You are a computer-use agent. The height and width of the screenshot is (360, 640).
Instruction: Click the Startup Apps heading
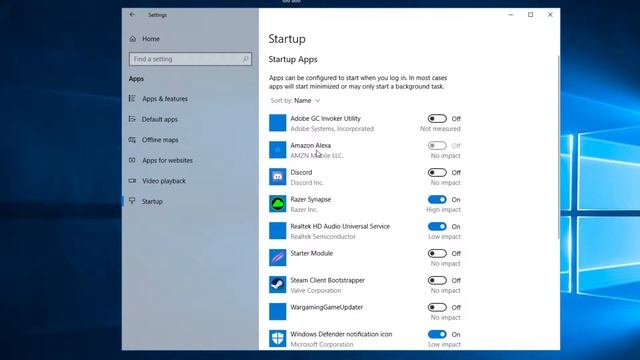293,59
